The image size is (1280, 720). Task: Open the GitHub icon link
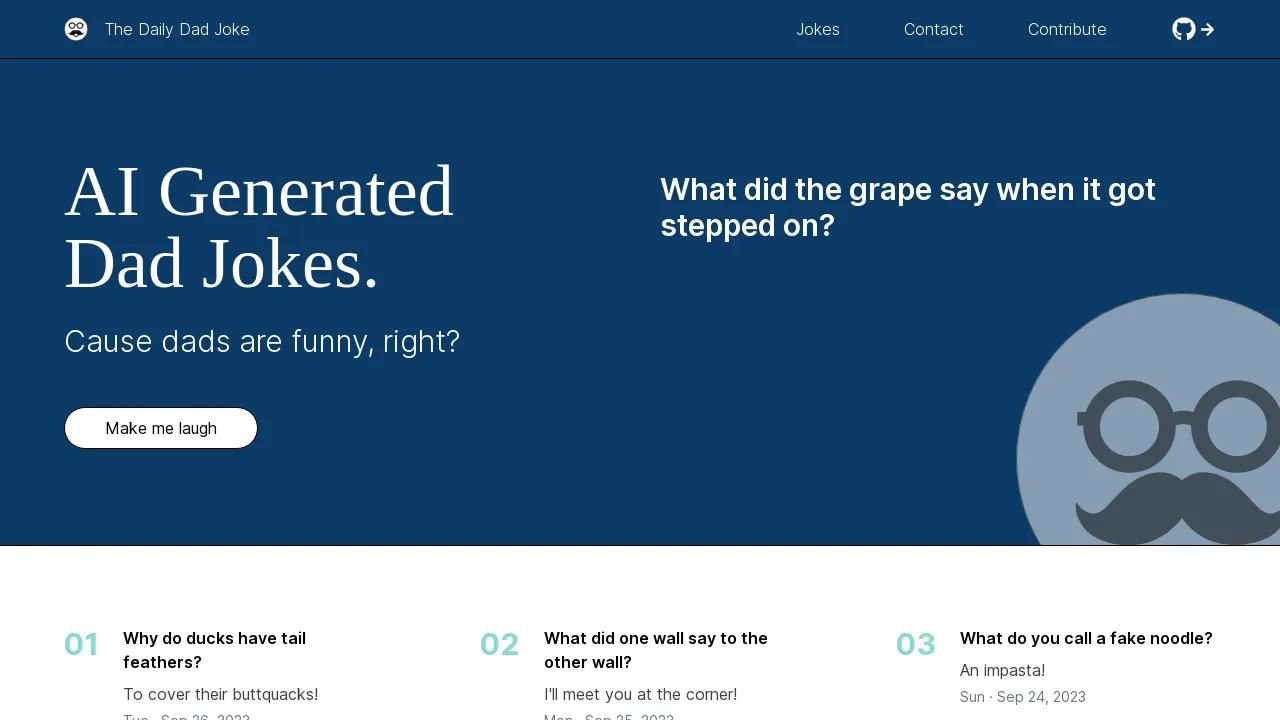pyautogui.click(x=1183, y=29)
